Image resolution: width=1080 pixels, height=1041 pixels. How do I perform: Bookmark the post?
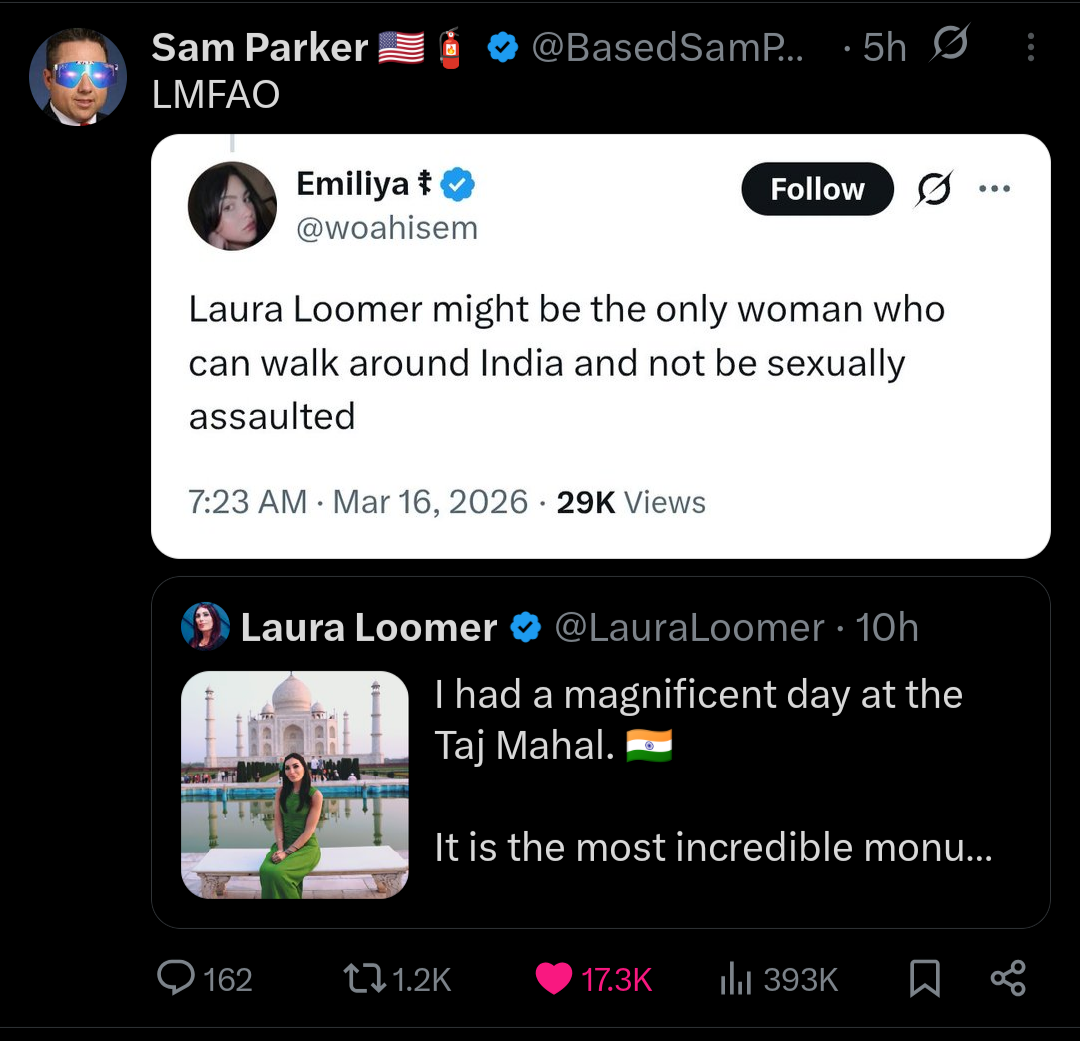point(923,979)
